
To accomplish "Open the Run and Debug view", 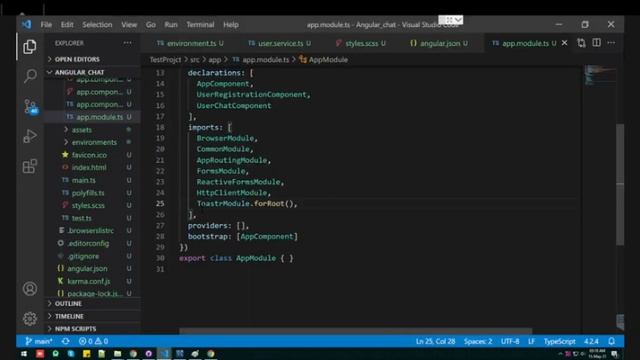I will [x=29, y=136].
